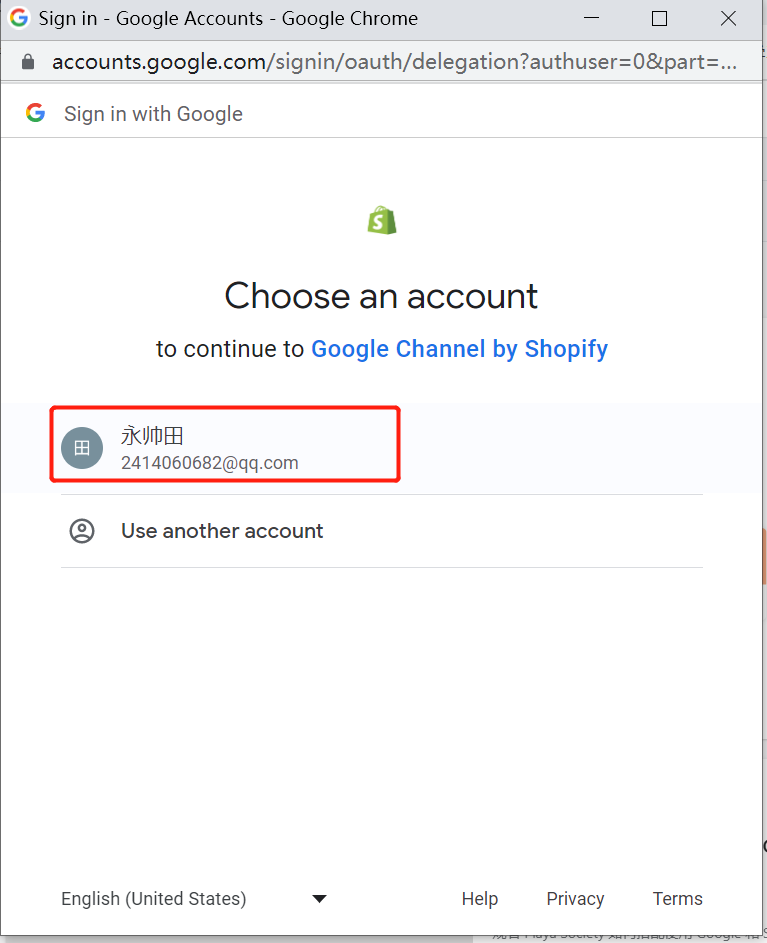Close the Sign in Chrome window
Viewport: 767px width, 943px height.
point(728,19)
